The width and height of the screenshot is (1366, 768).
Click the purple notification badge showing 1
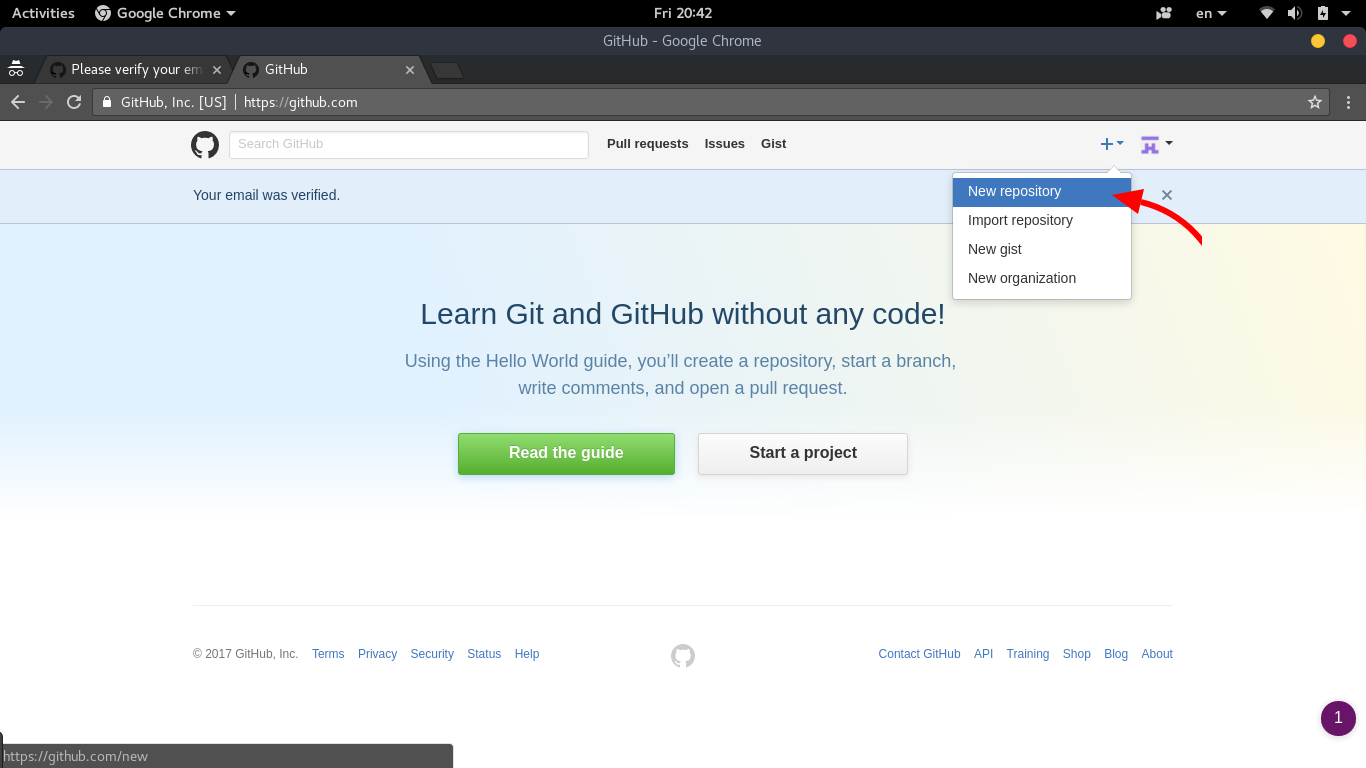point(1338,718)
